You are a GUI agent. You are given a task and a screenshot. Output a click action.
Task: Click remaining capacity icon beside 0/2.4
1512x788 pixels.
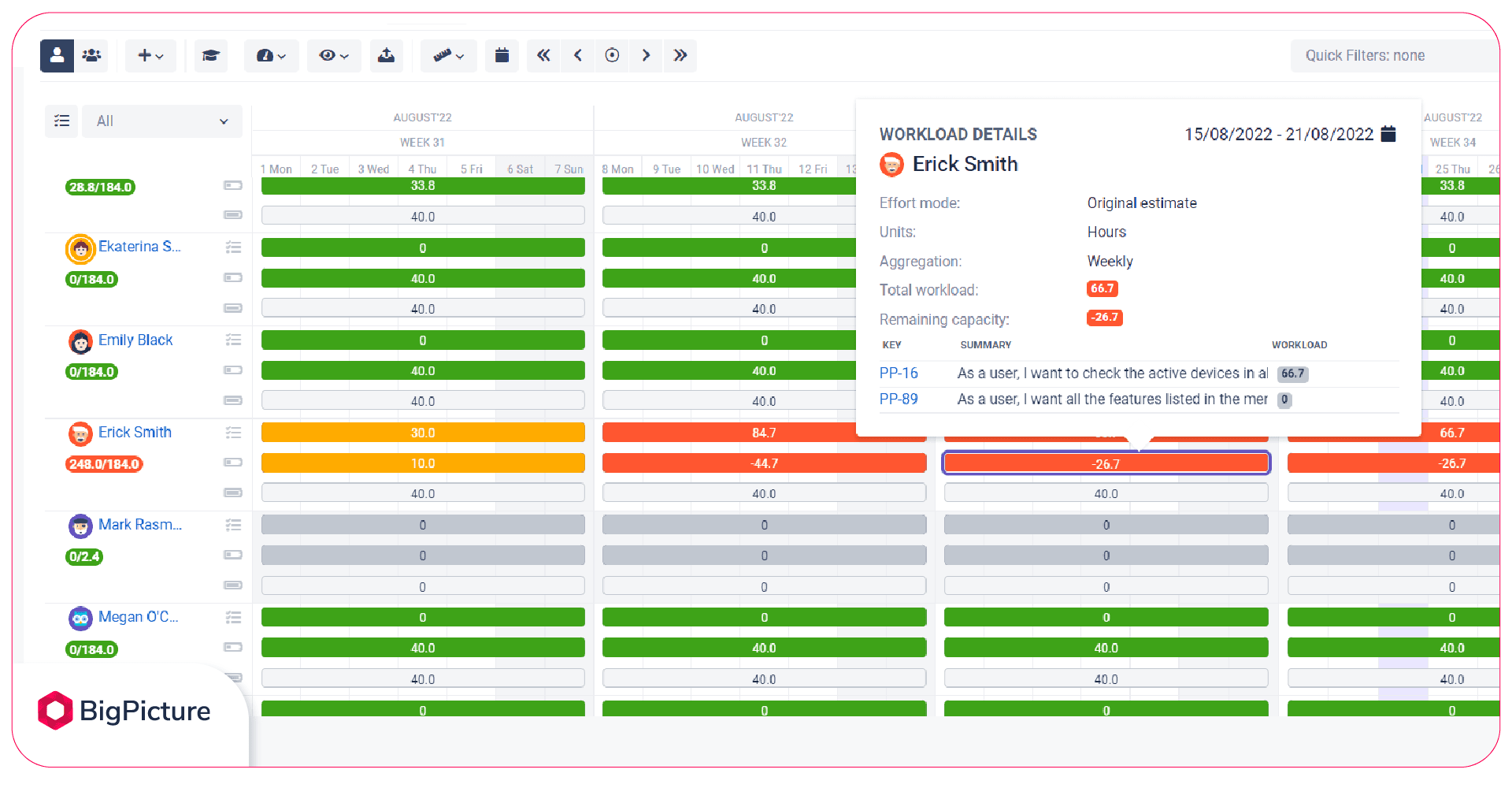(233, 555)
